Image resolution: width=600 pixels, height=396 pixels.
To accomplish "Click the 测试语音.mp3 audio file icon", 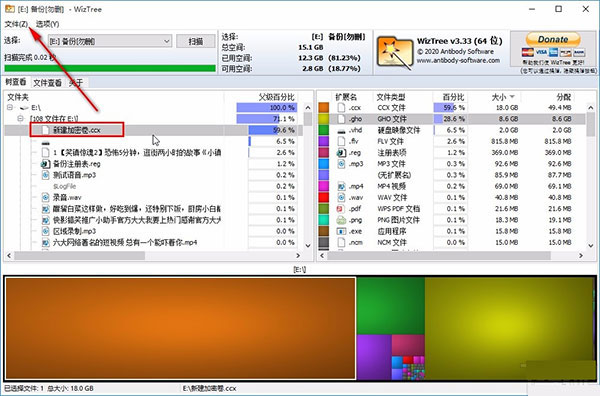I will tap(46, 175).
